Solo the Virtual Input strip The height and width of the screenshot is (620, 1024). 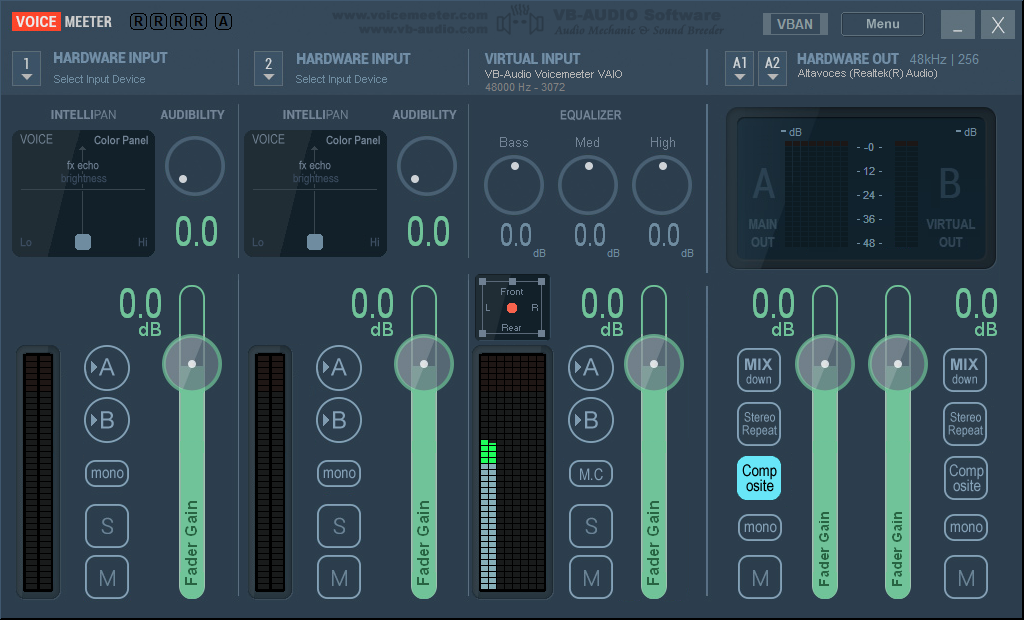pyautogui.click(x=591, y=526)
